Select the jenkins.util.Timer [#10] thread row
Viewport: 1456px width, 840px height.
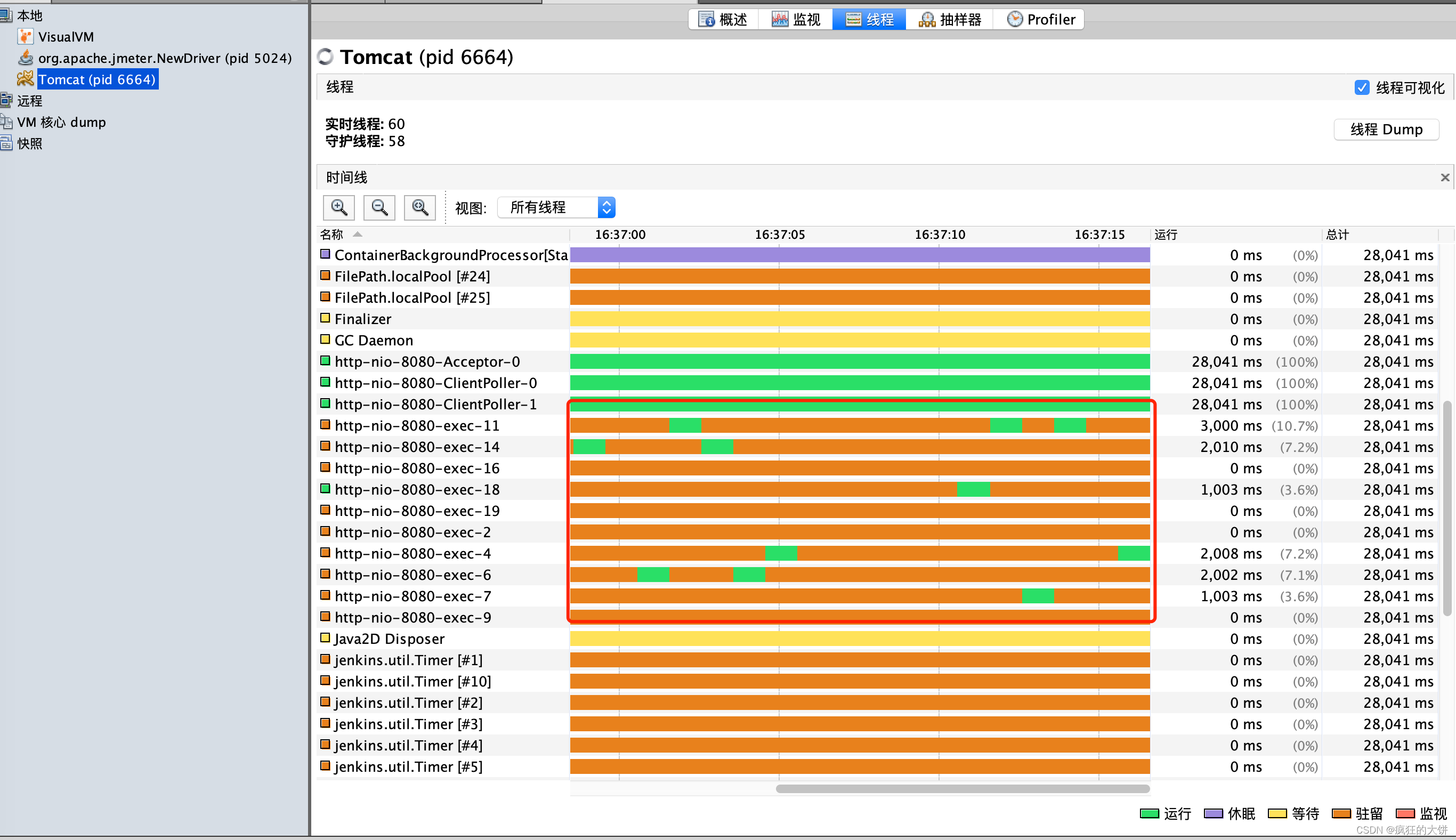pos(877,682)
